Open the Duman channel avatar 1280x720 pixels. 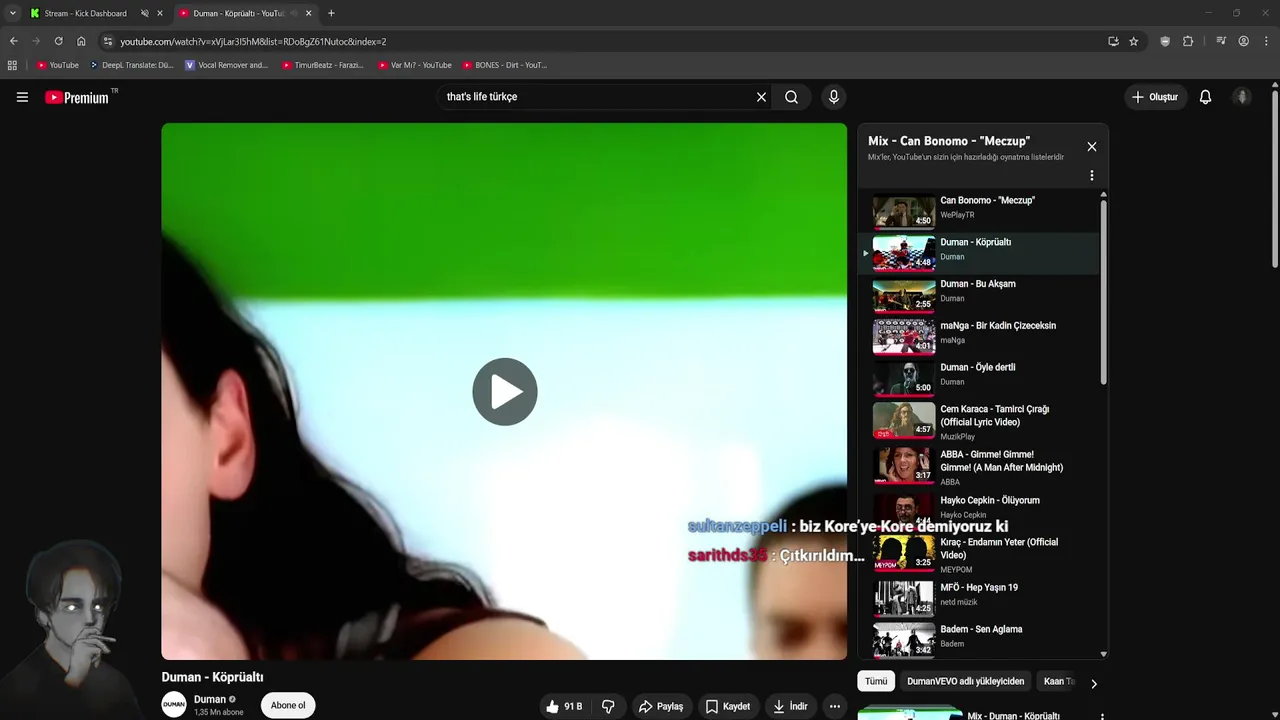[x=174, y=705]
